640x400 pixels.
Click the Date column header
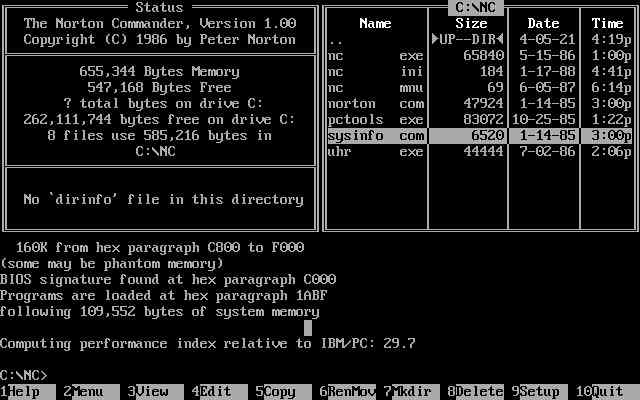tap(543, 23)
